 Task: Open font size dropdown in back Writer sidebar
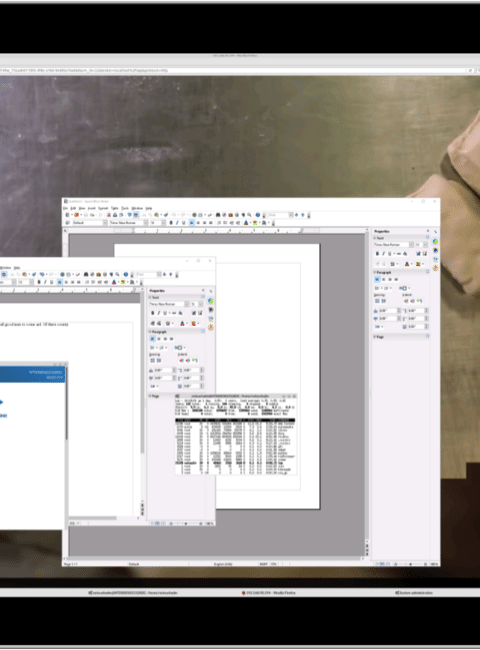coord(425,245)
